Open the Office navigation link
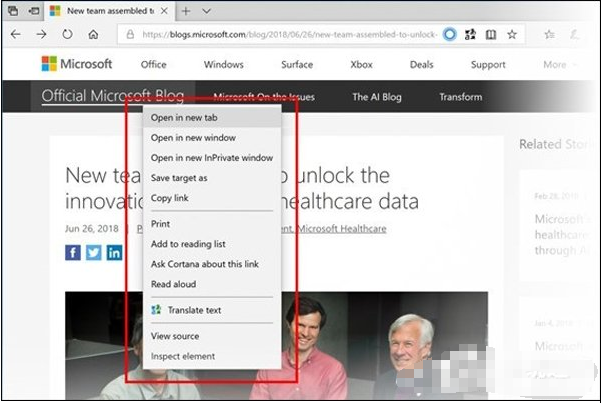This screenshot has width=602, height=403. 154,64
